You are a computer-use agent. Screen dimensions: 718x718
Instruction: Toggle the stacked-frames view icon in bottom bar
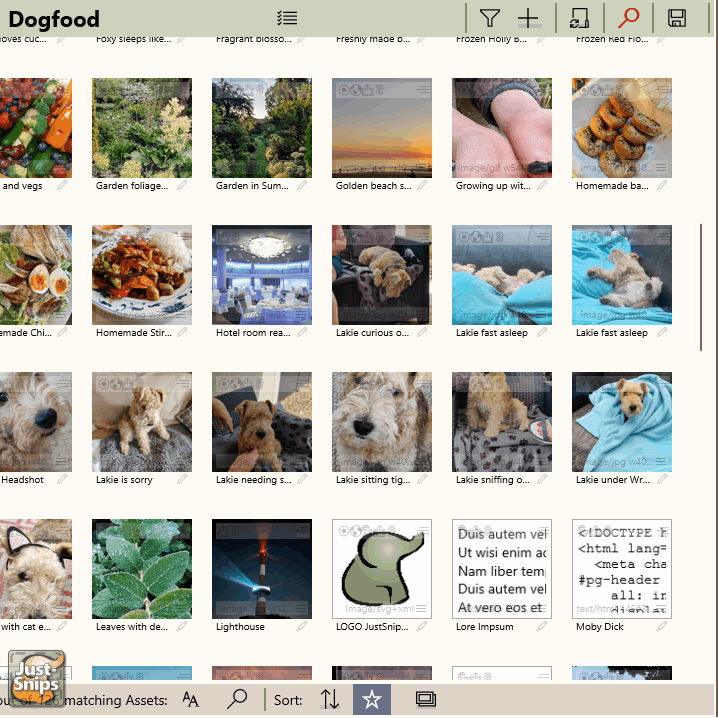point(426,699)
